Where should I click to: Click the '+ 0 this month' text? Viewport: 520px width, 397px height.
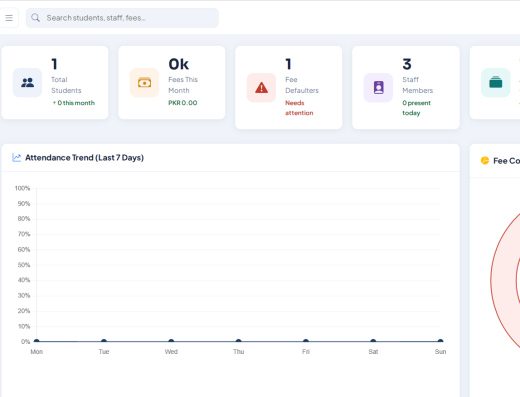(x=73, y=103)
